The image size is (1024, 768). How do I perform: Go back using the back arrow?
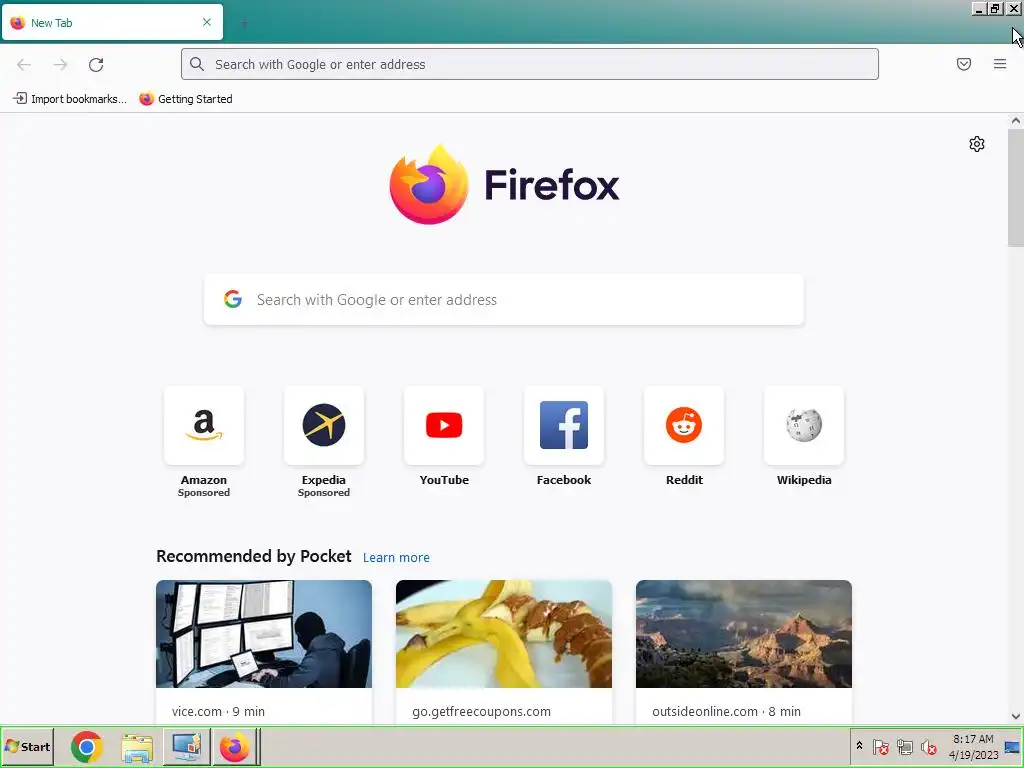[24, 65]
